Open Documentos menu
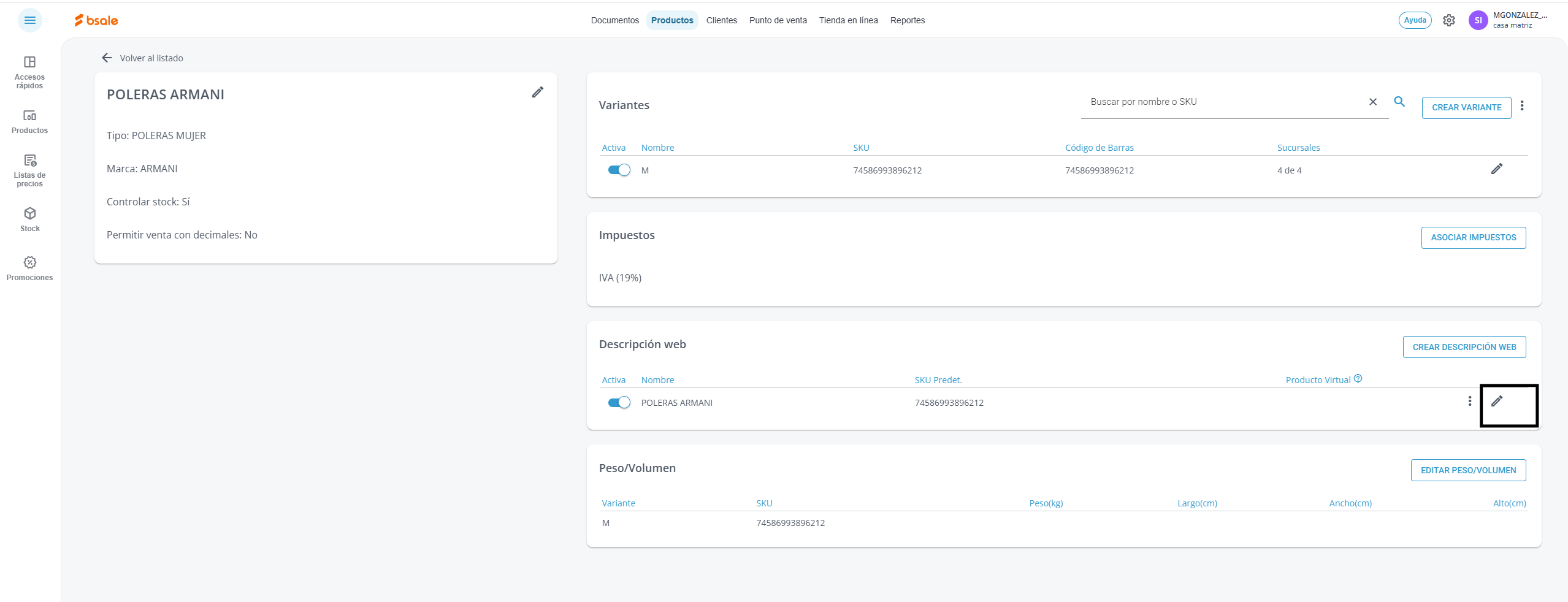This screenshot has width=1568, height=602. tap(615, 20)
